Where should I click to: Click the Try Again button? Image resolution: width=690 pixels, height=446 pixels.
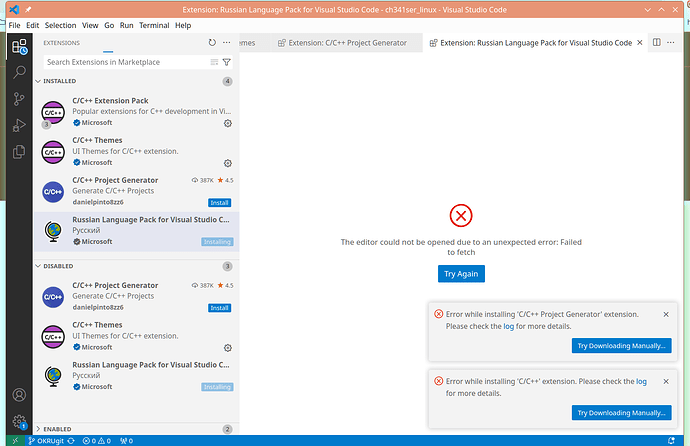460,274
